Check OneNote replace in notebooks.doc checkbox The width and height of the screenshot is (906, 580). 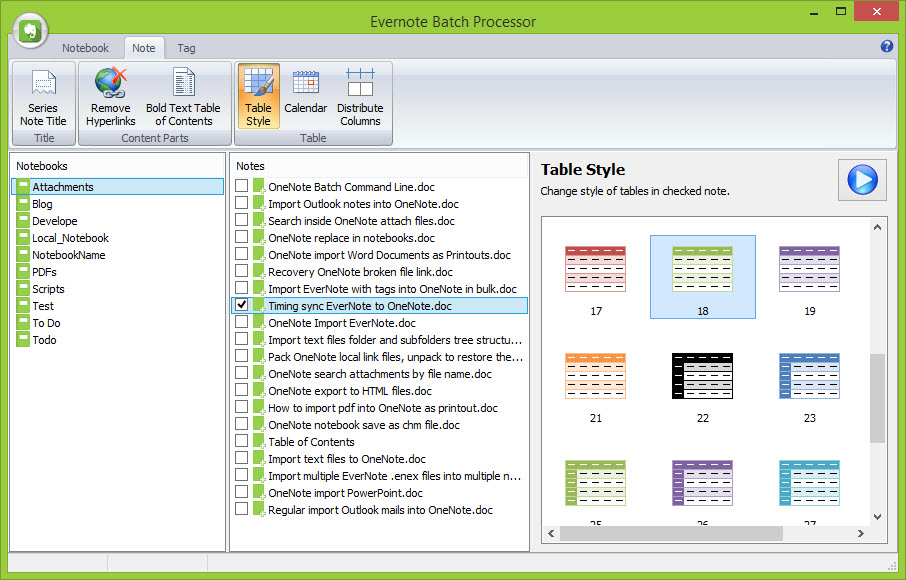242,237
